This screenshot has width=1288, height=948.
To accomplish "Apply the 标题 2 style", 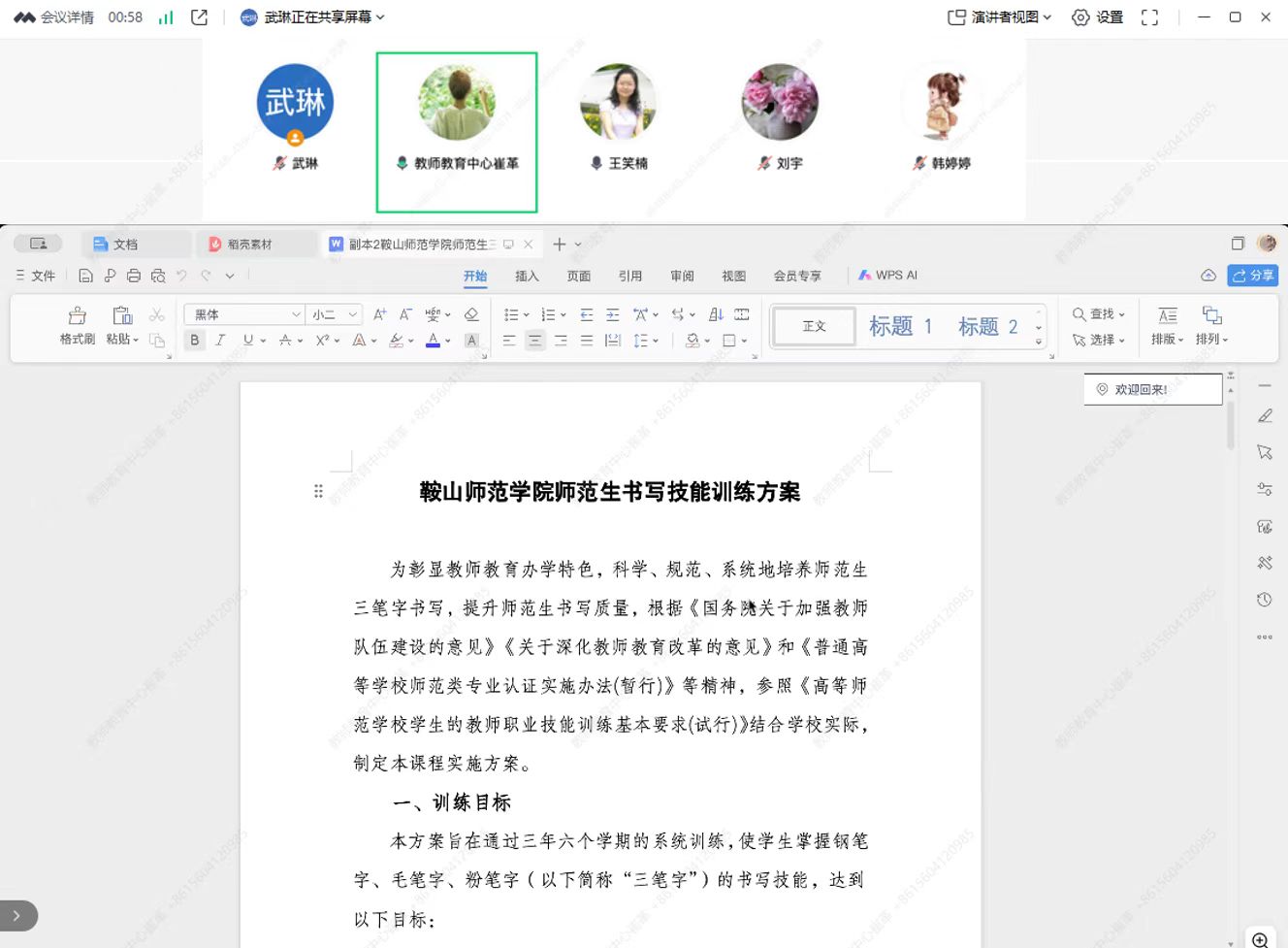I will click(x=988, y=327).
